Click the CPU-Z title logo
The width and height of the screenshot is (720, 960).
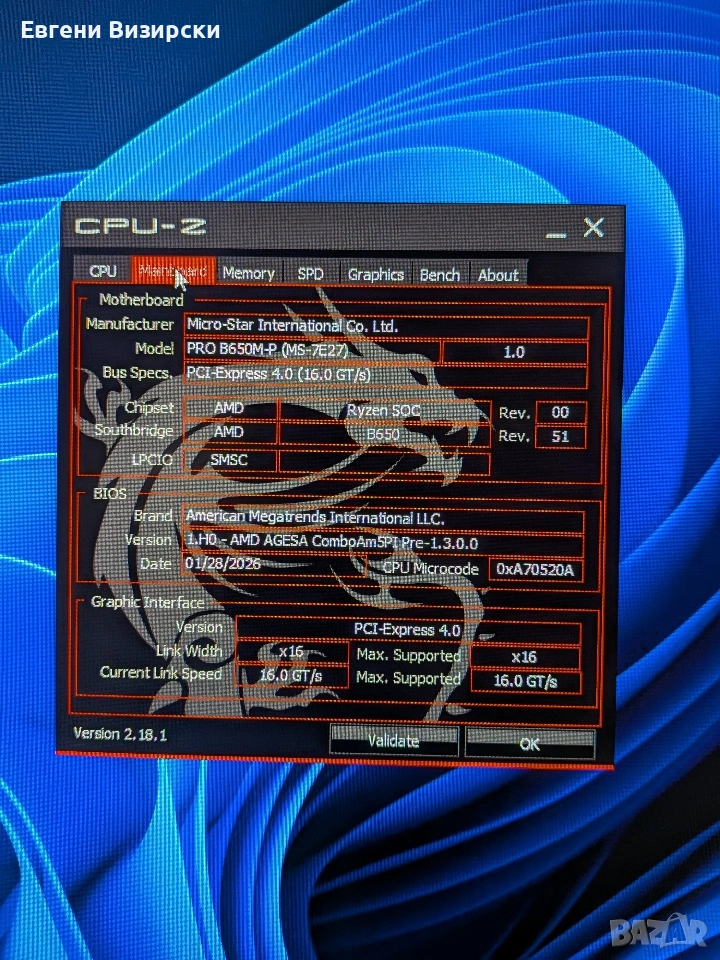coord(140,226)
